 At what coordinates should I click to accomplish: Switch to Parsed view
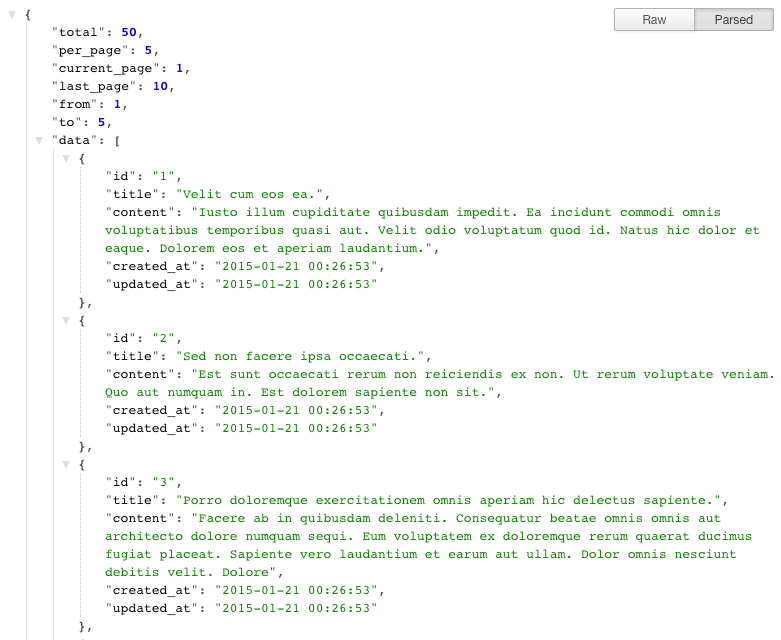tap(734, 20)
